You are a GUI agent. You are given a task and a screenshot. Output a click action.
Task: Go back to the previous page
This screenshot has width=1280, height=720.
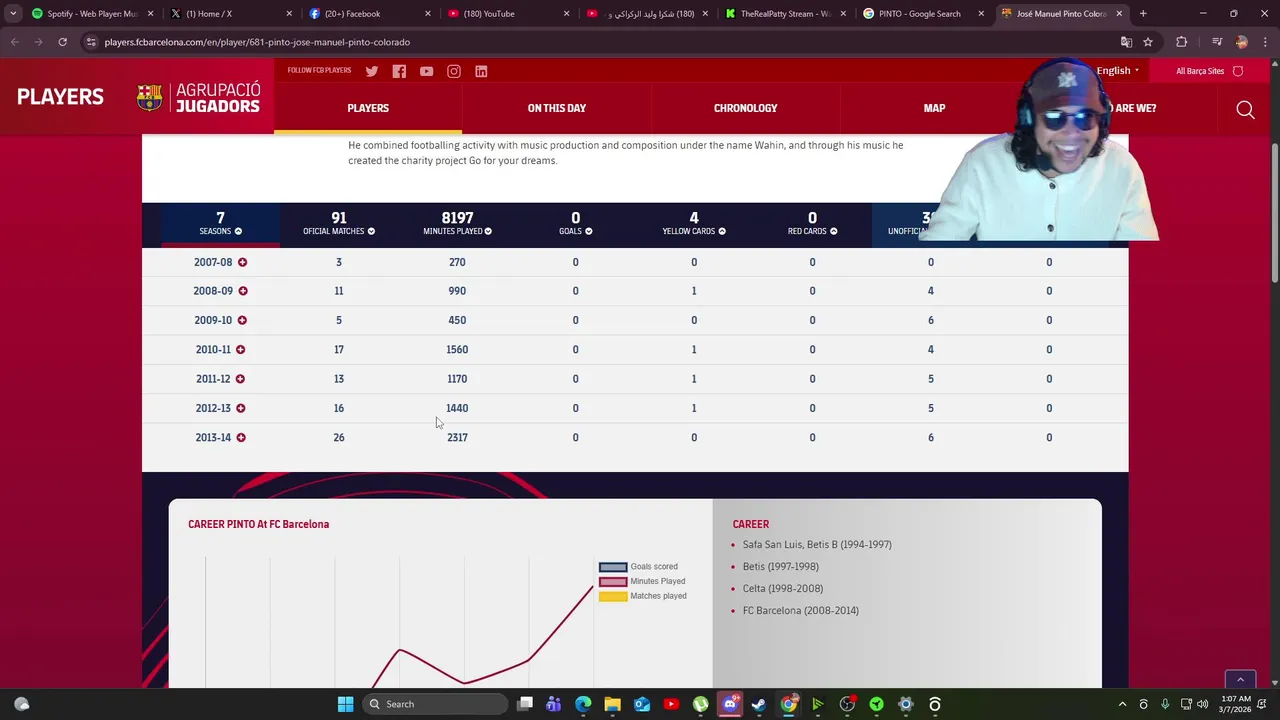[15, 42]
